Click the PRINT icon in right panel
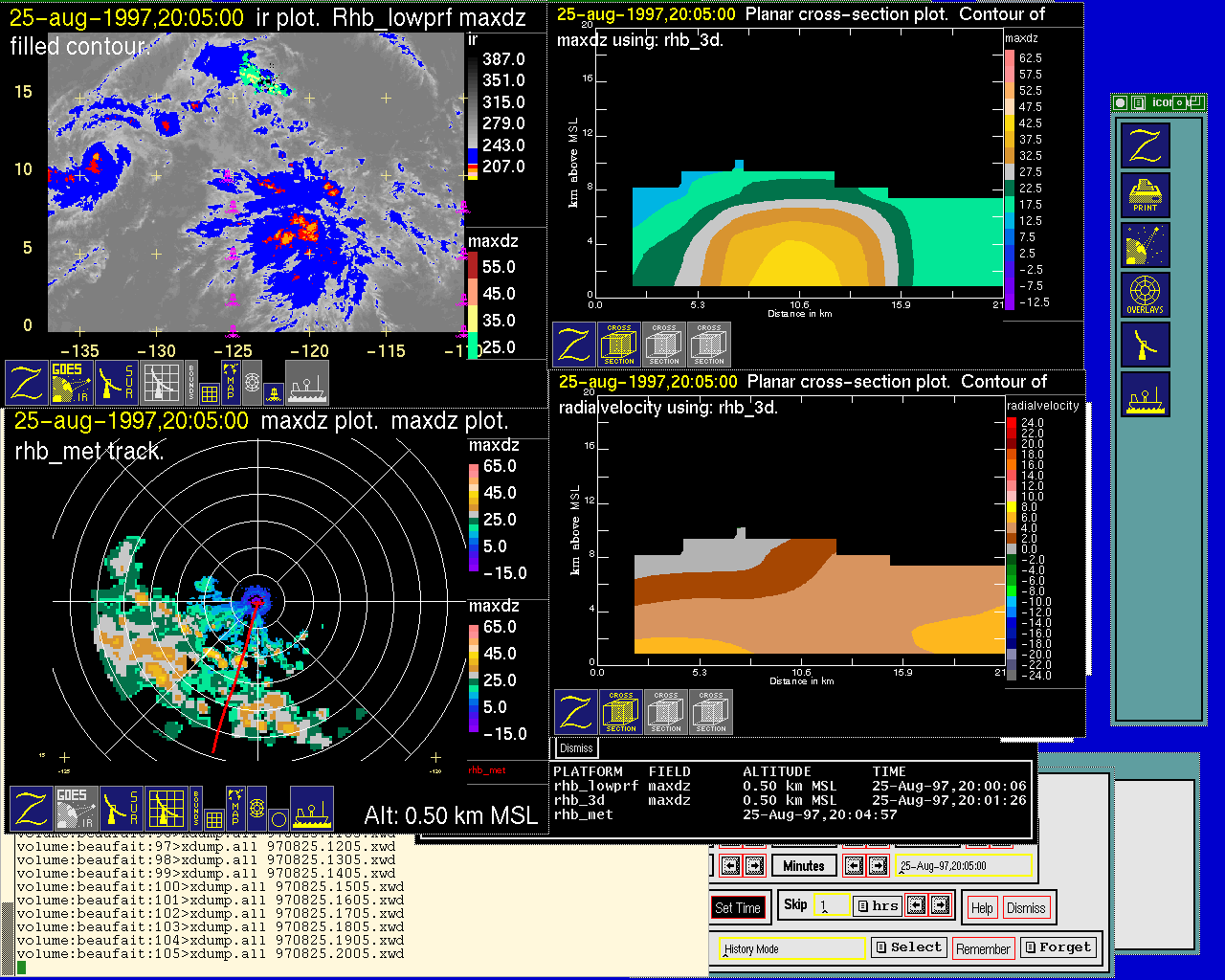The height and width of the screenshot is (980, 1225). click(1145, 195)
